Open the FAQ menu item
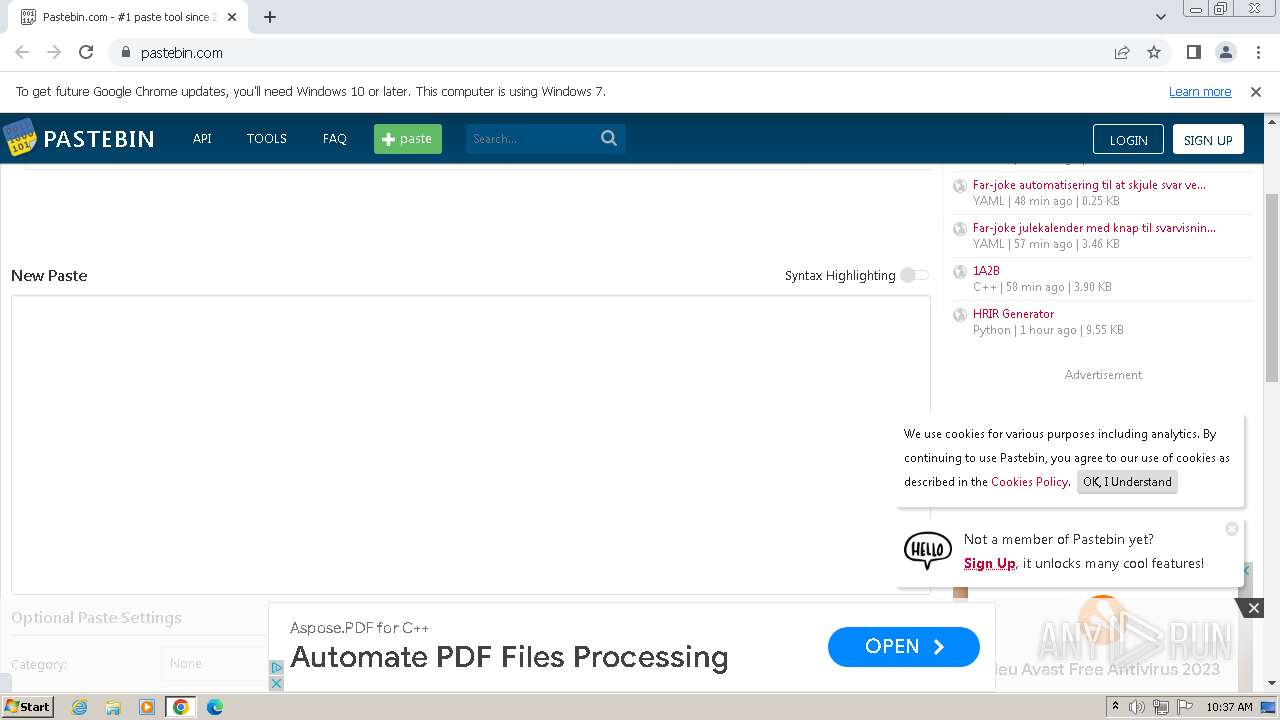 point(335,138)
